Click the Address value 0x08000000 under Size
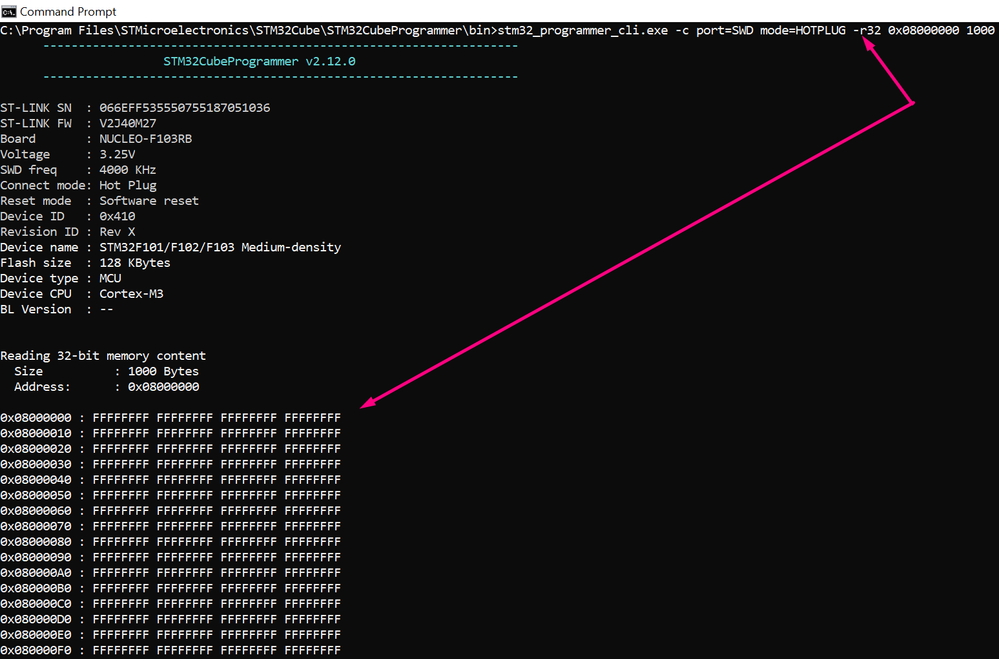This screenshot has width=999, height=659. coord(163,386)
